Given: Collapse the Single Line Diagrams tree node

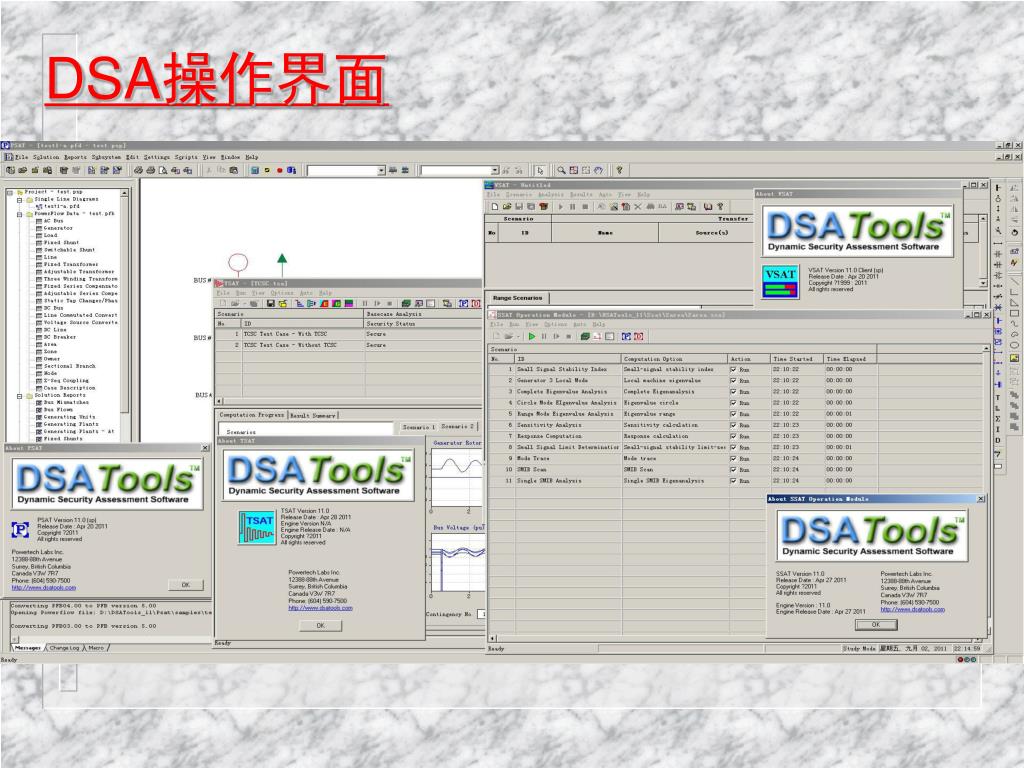Looking at the screenshot, I should coord(20,199).
